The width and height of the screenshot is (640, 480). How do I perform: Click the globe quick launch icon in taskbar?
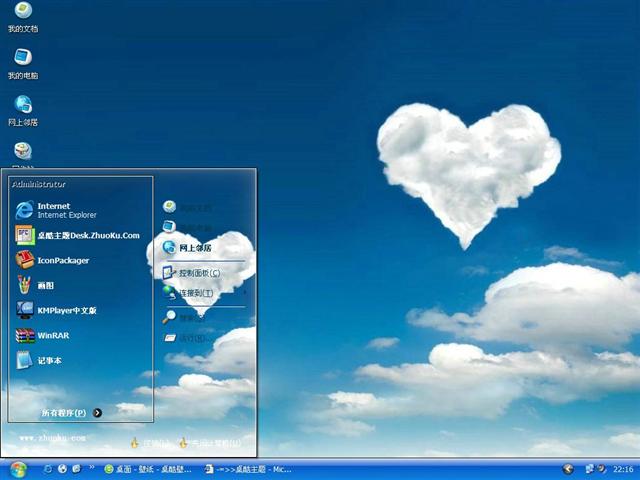pyautogui.click(x=62, y=469)
